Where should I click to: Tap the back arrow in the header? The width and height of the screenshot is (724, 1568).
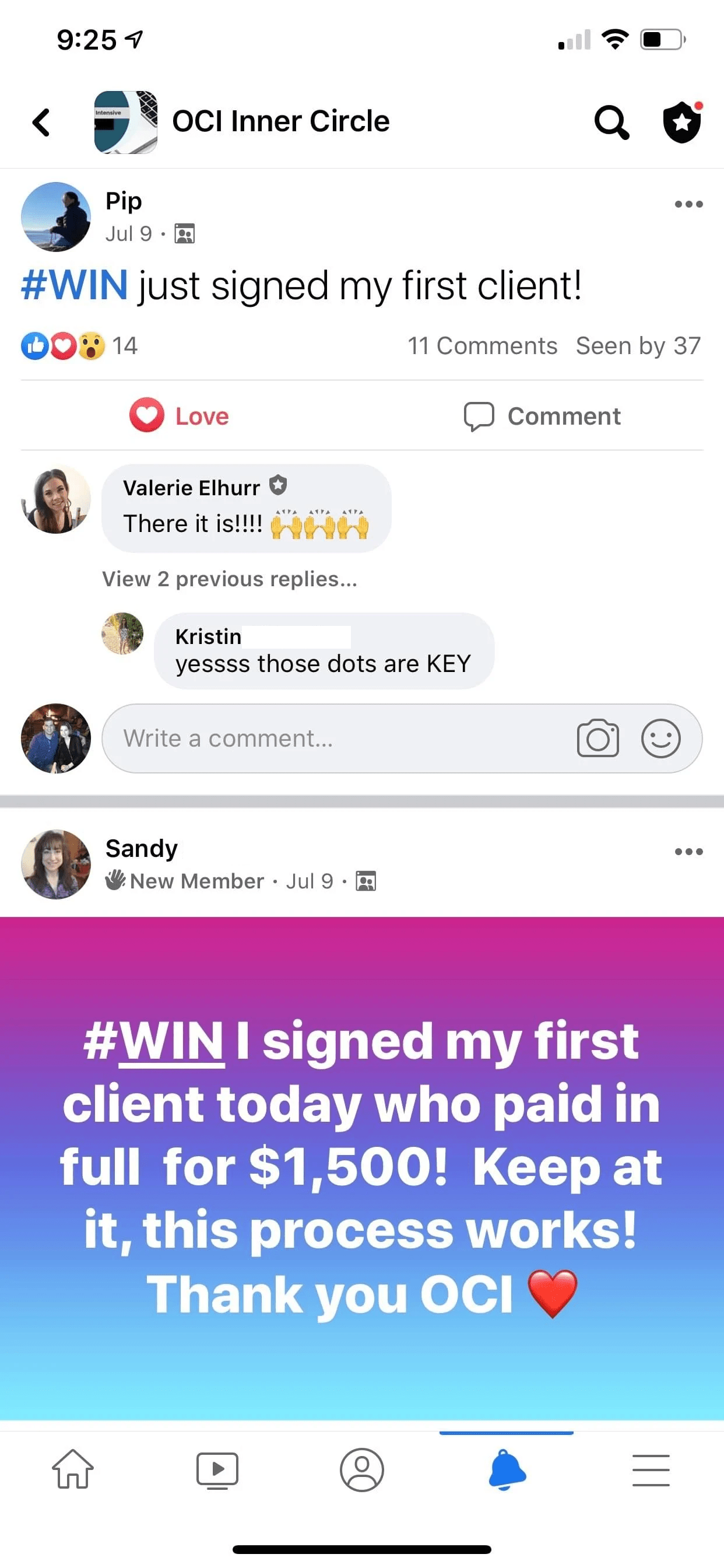(x=41, y=123)
